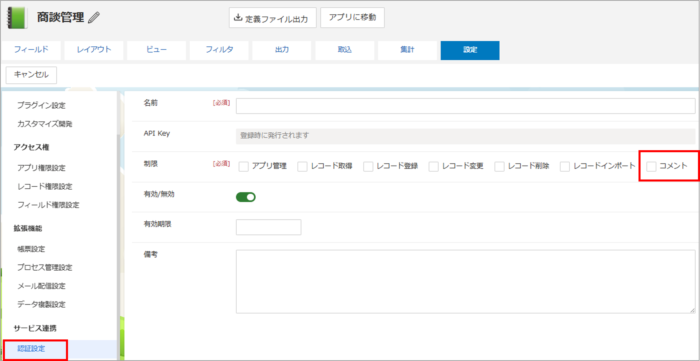Click the 名前 input field
The image size is (700, 361).
point(466,106)
